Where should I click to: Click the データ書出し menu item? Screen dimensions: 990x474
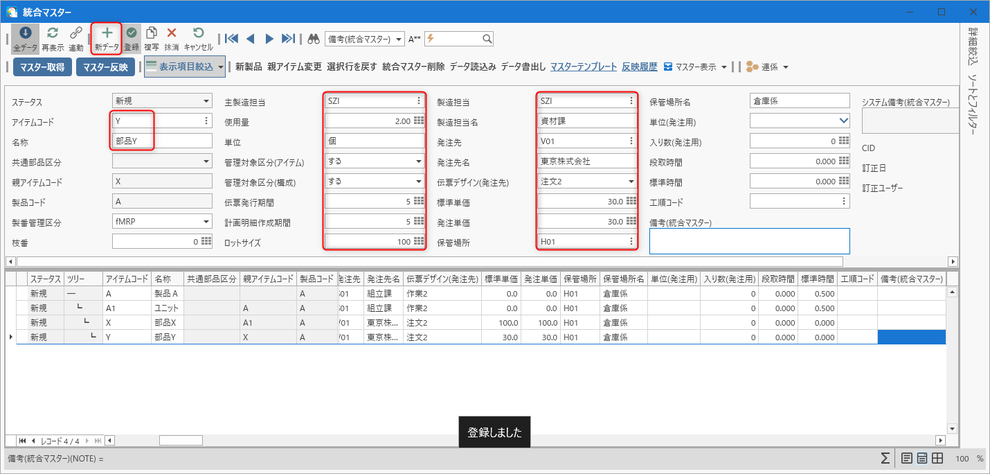pyautogui.click(x=523, y=66)
